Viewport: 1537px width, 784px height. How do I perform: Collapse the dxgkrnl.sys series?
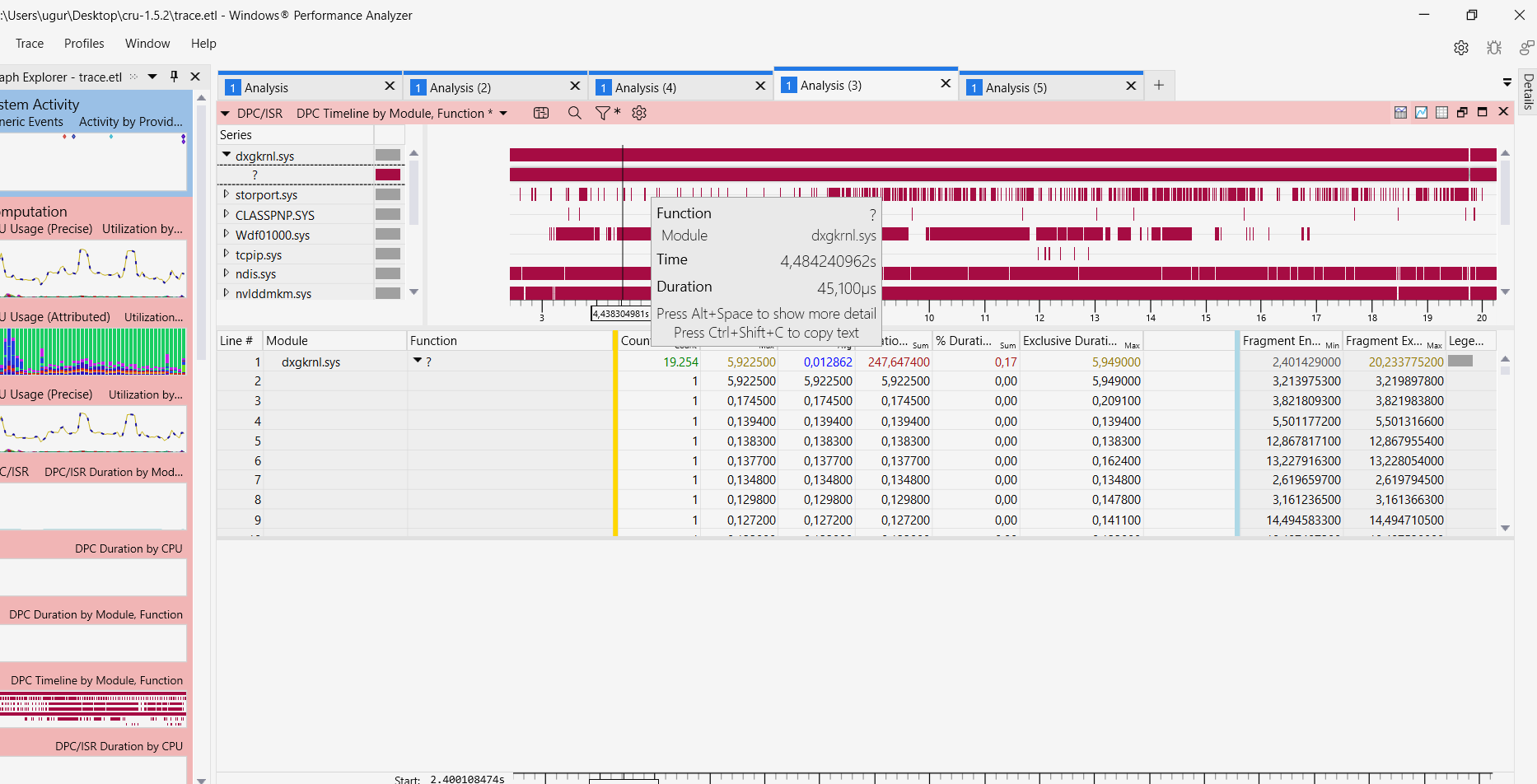[227, 155]
